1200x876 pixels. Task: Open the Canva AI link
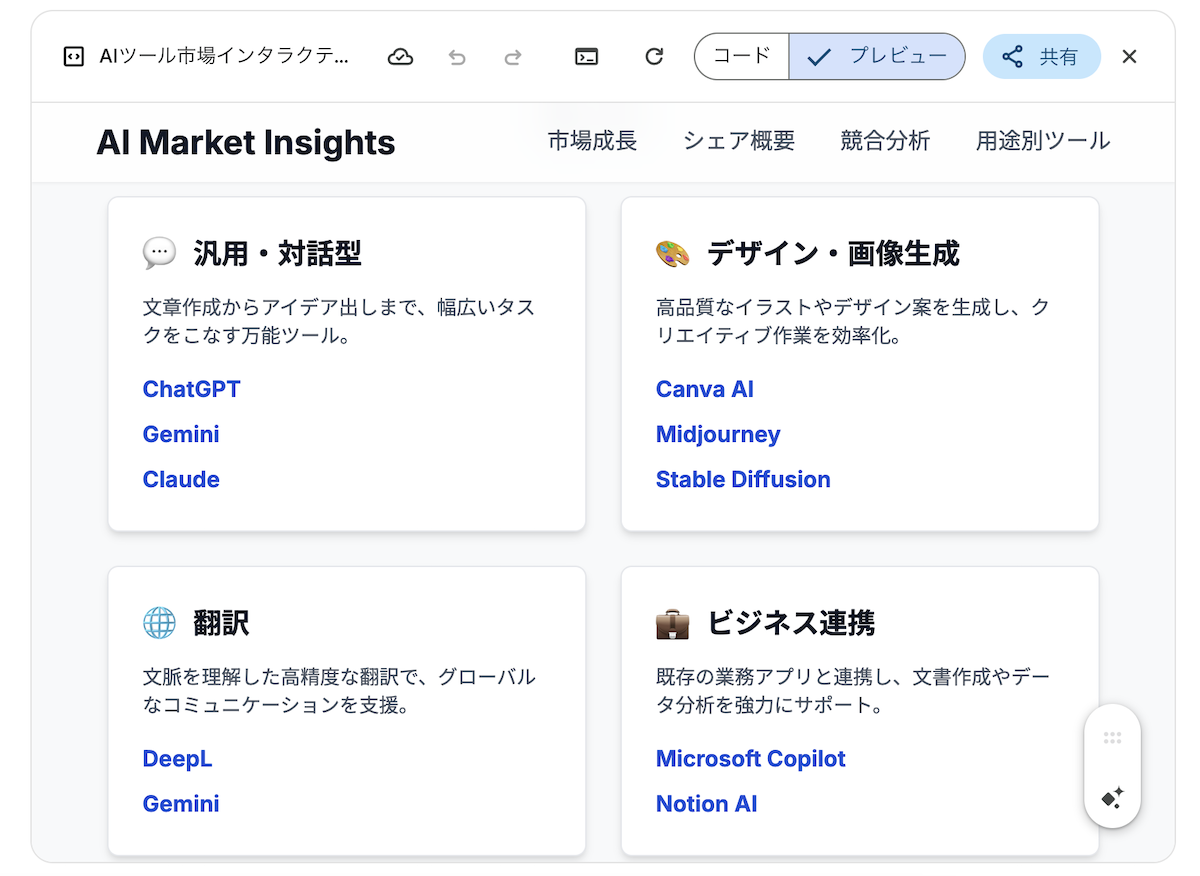point(705,389)
